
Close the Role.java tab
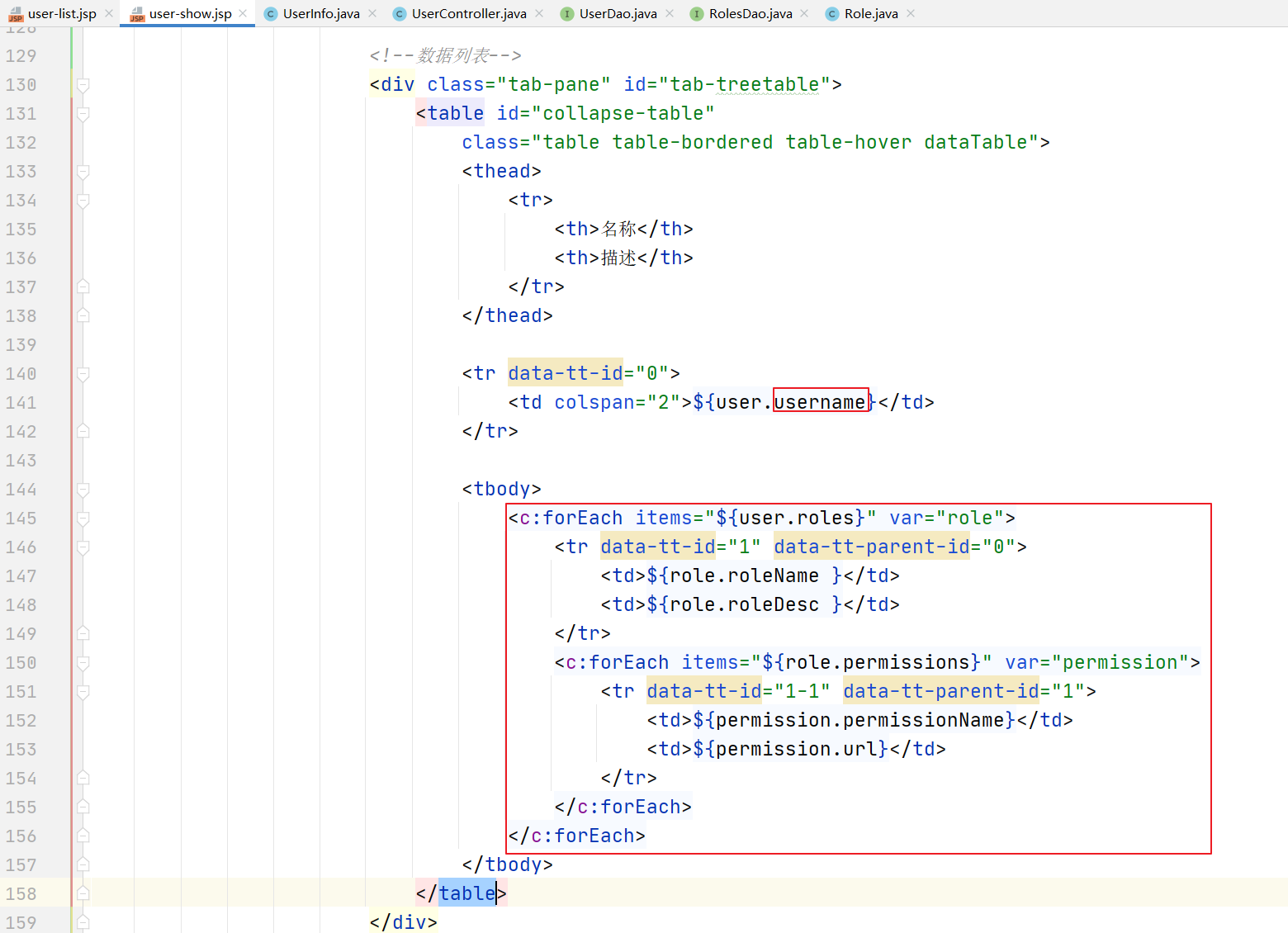click(911, 13)
